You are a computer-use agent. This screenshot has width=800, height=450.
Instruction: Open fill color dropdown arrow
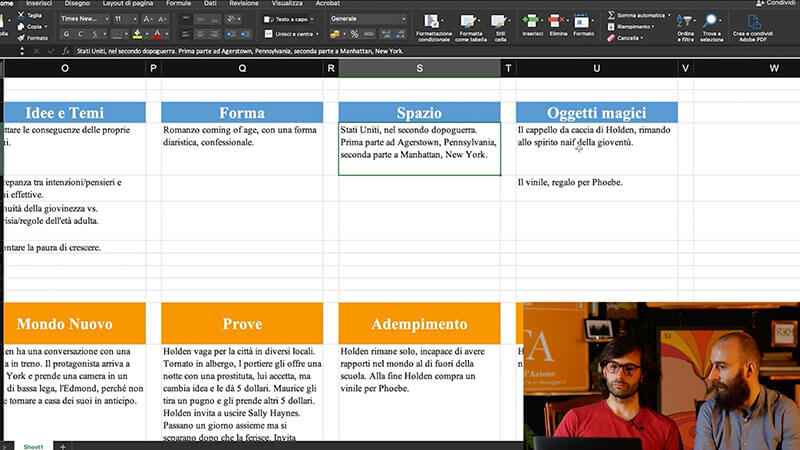pyautogui.click(x=146, y=34)
